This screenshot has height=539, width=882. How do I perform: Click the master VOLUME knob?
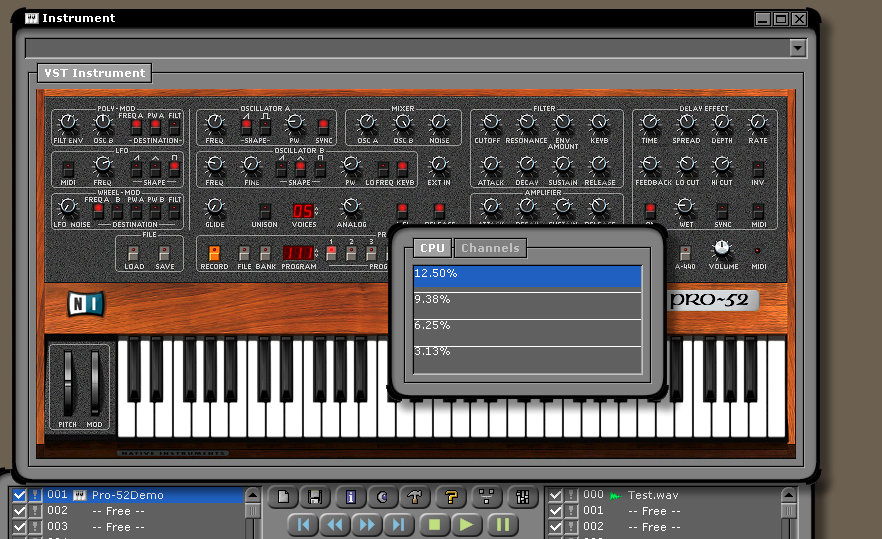(x=722, y=248)
